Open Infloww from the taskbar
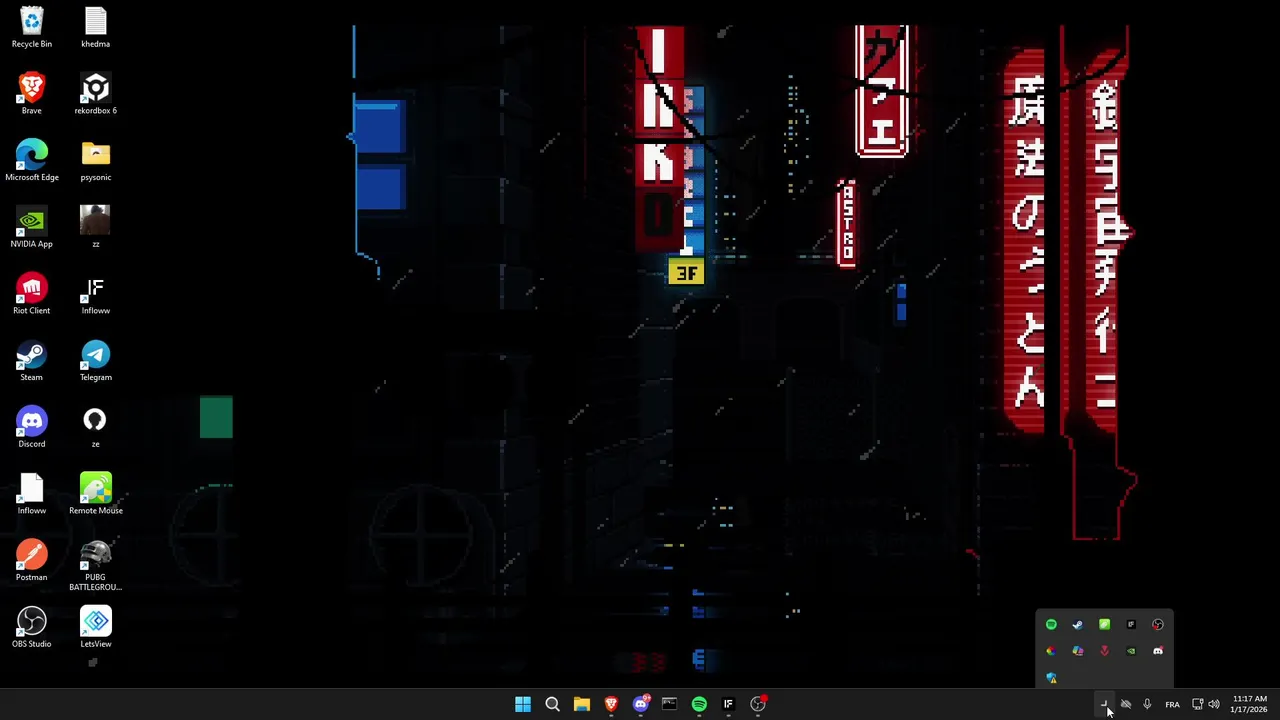The image size is (1280, 720). pyautogui.click(x=728, y=704)
